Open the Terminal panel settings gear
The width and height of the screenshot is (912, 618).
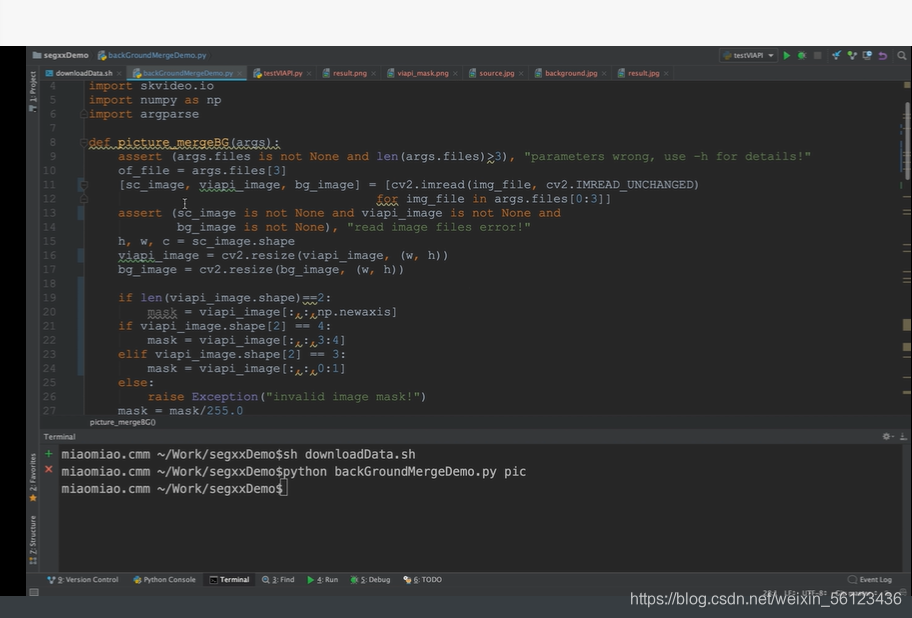886,436
